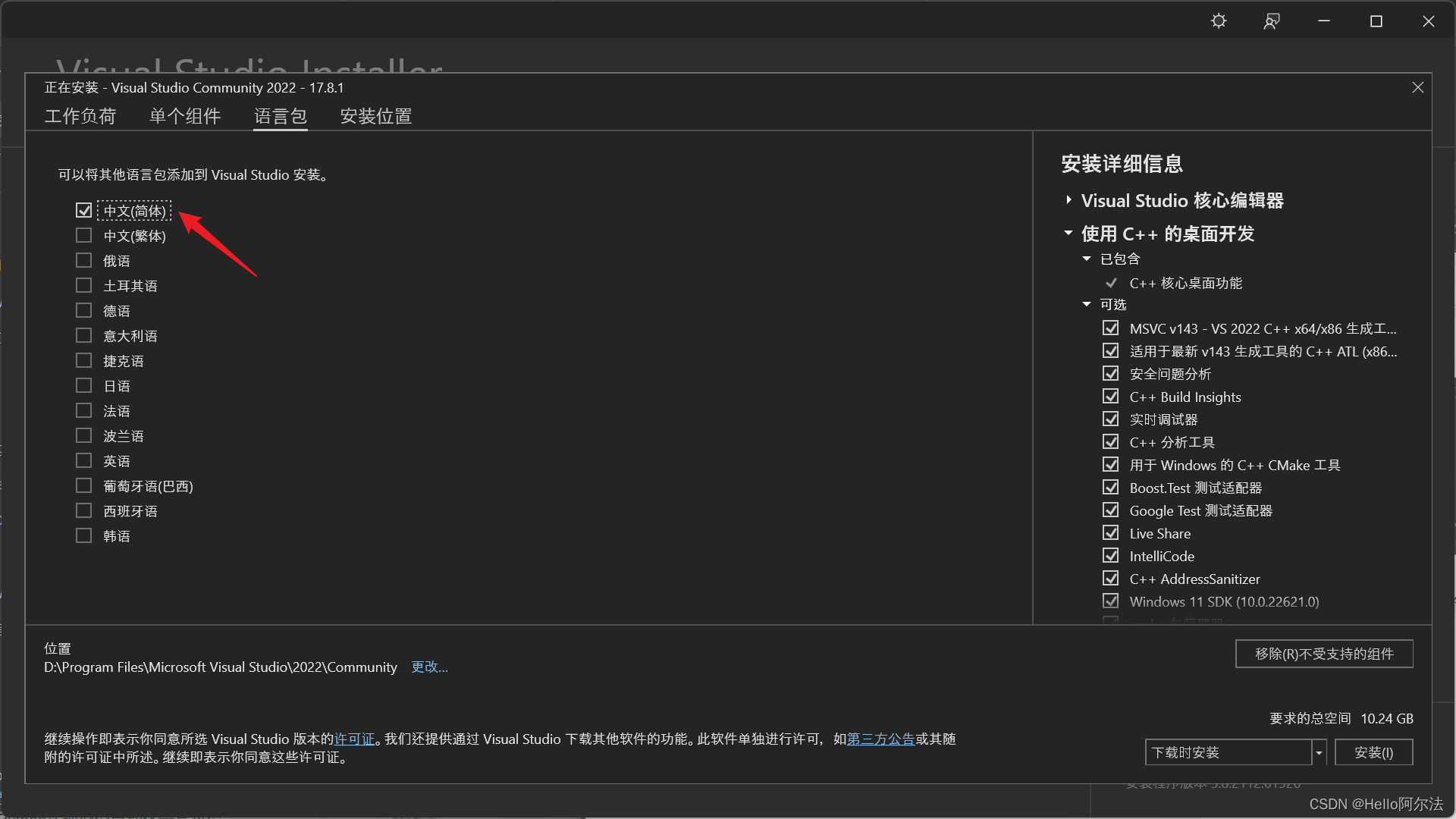This screenshot has width=1456, height=819.
Task: Uncheck IntelliCode component
Action: [x=1111, y=556]
